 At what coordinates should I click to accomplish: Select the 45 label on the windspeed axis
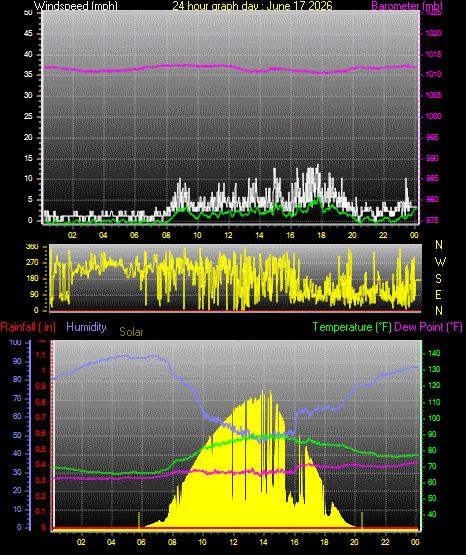pyautogui.click(x=28, y=34)
